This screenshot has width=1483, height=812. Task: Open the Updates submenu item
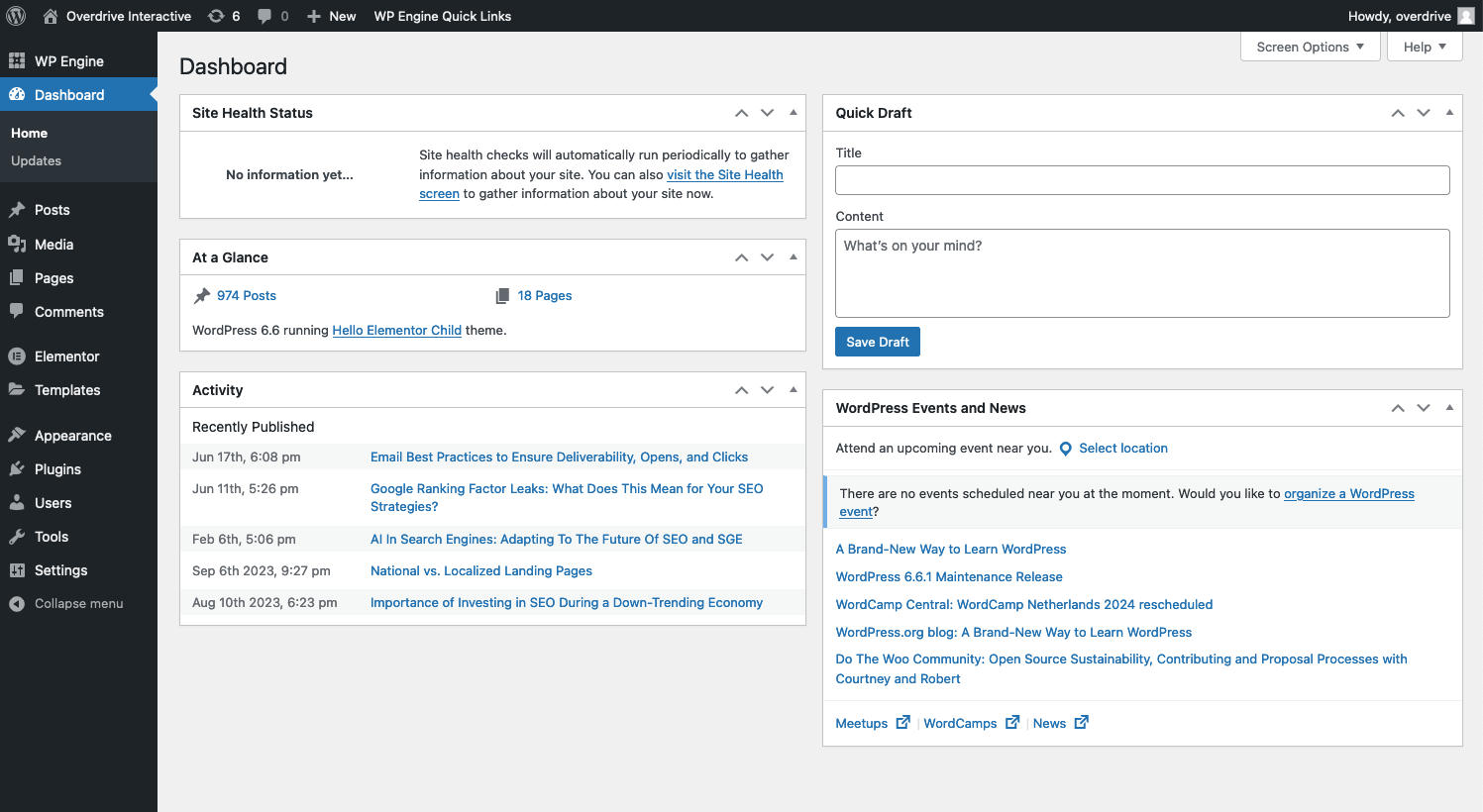pyautogui.click(x=36, y=160)
